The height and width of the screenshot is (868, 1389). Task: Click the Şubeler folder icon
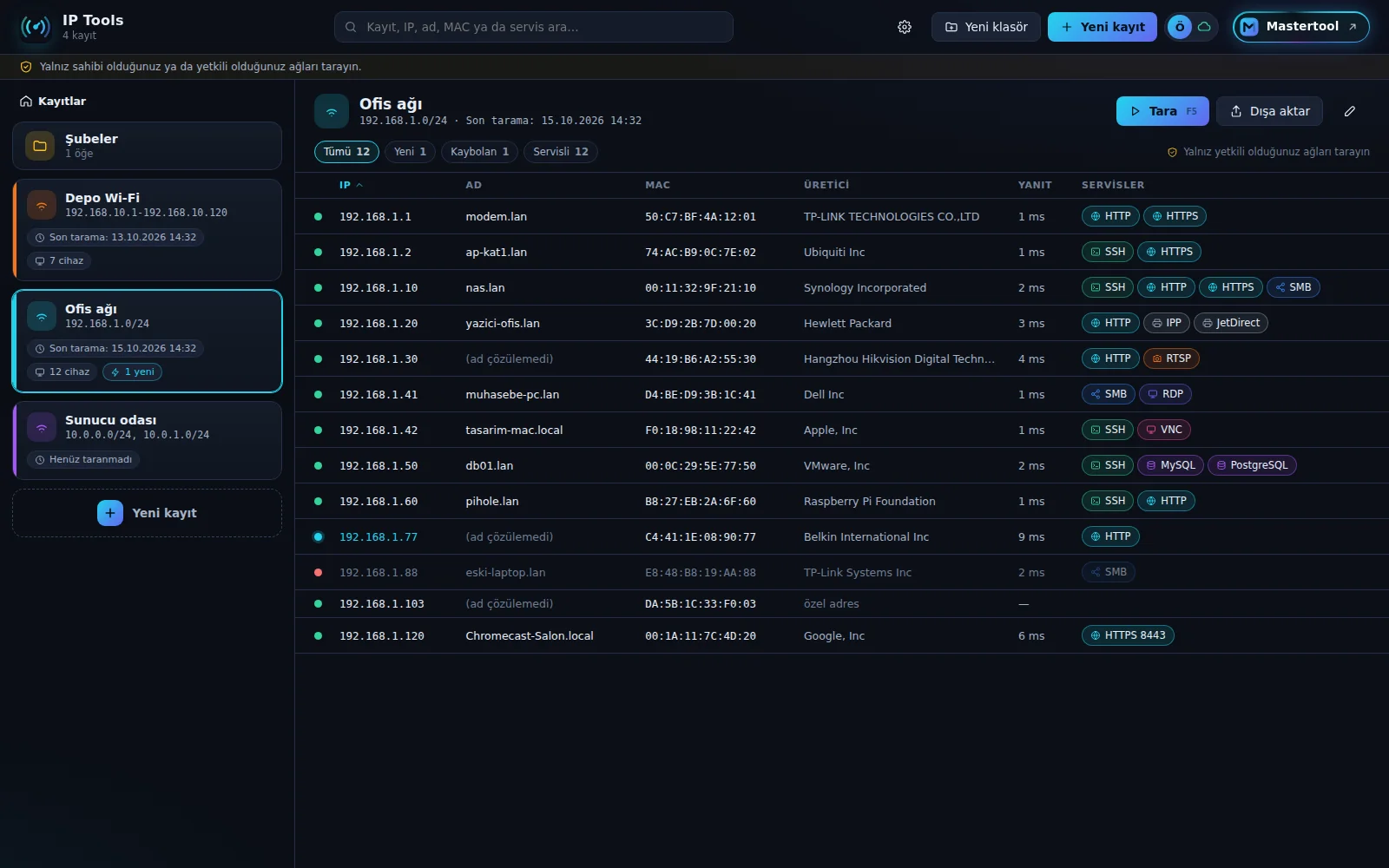tap(40, 146)
